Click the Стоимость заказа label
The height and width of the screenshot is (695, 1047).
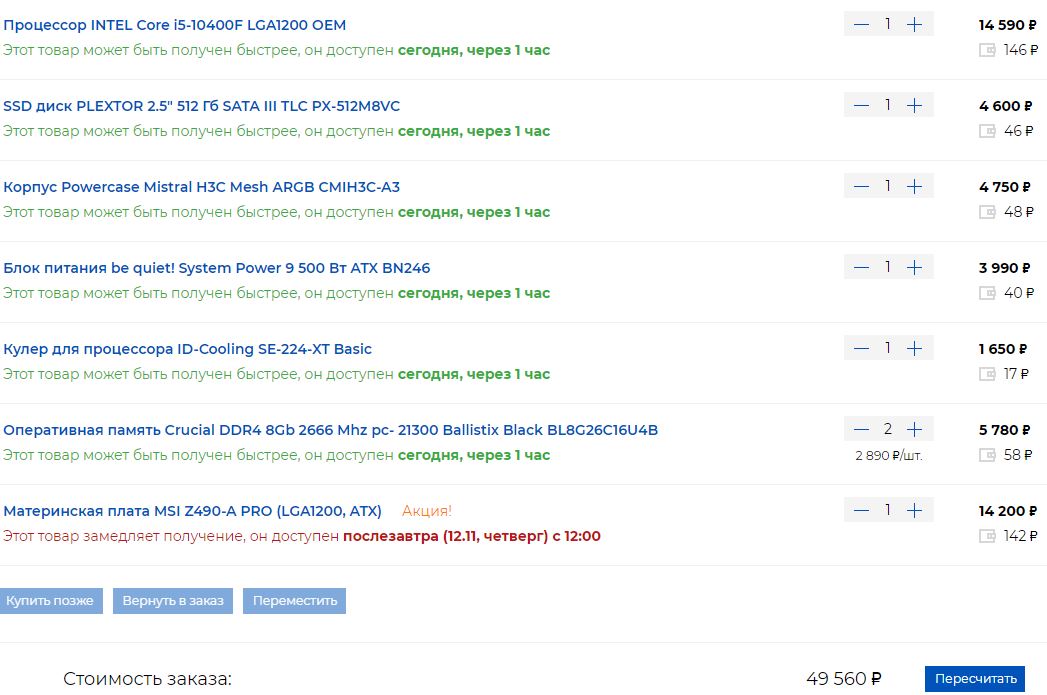click(x=148, y=679)
